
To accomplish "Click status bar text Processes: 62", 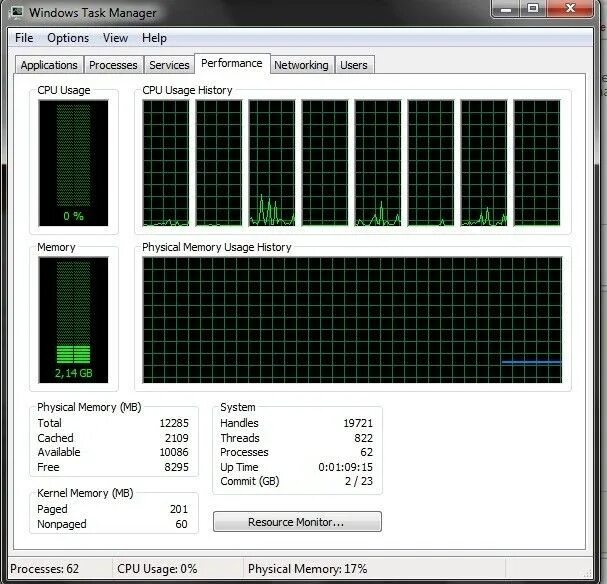I will (x=45, y=569).
